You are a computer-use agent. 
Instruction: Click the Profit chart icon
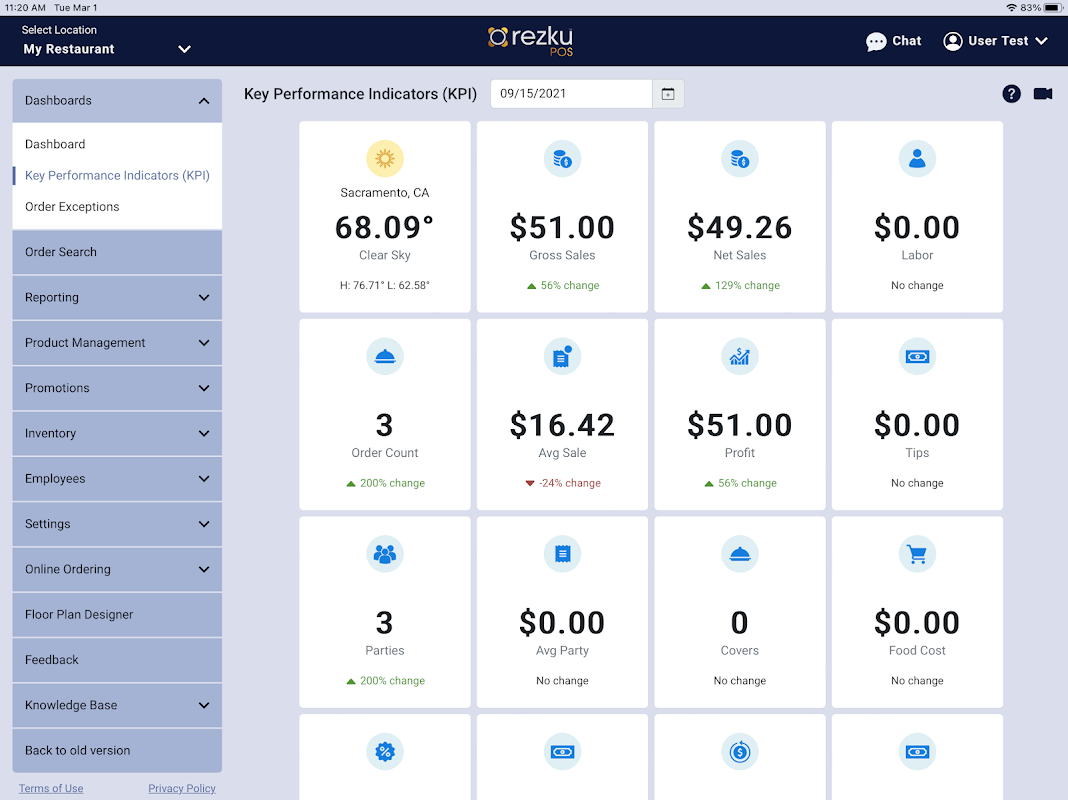click(x=740, y=356)
